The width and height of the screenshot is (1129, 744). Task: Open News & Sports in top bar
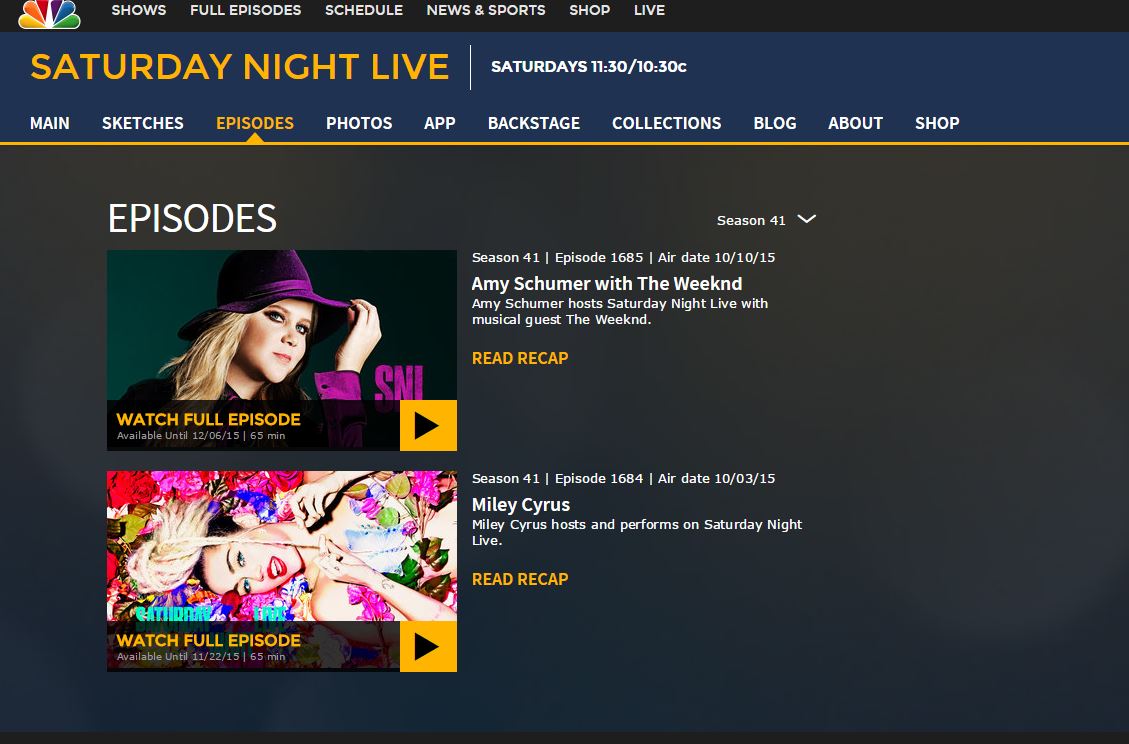click(x=486, y=10)
